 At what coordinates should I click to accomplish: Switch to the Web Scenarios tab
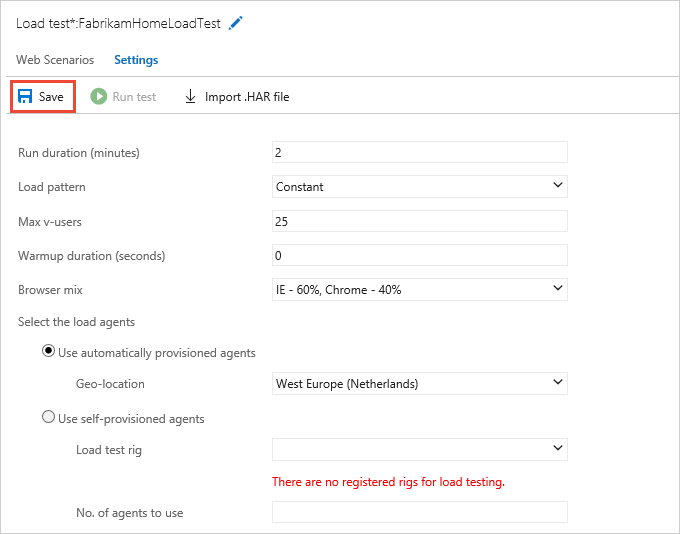pos(55,60)
